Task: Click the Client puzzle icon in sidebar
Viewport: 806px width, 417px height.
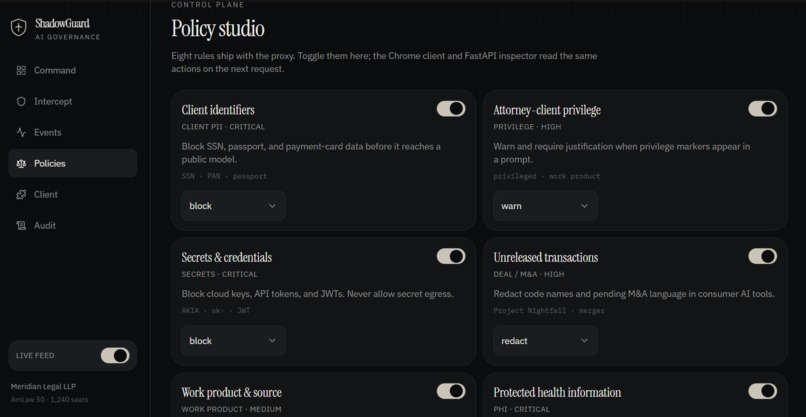Action: point(21,194)
